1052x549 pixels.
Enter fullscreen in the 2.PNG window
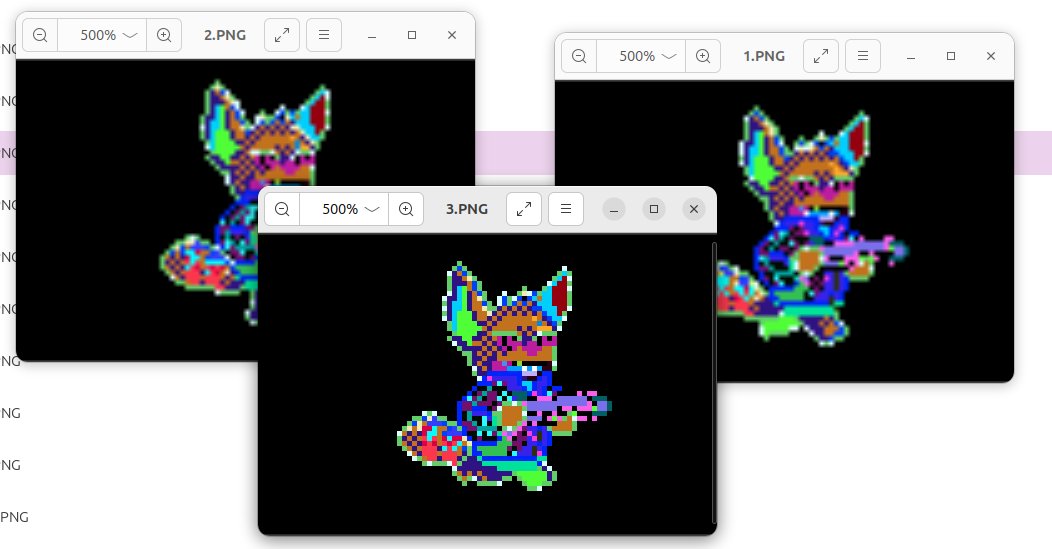click(282, 35)
